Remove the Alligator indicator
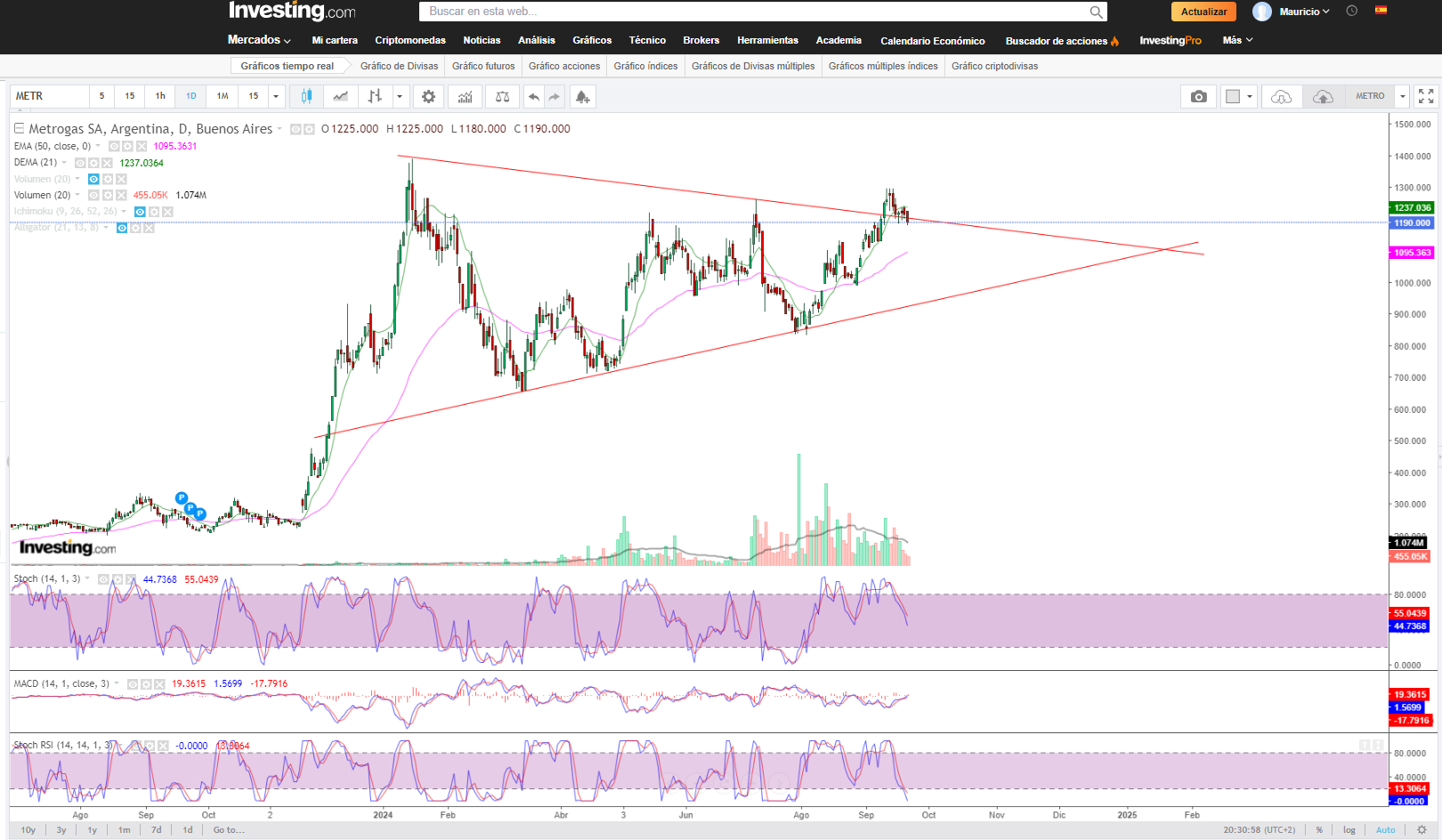The height and width of the screenshot is (840, 1442). 149,228
